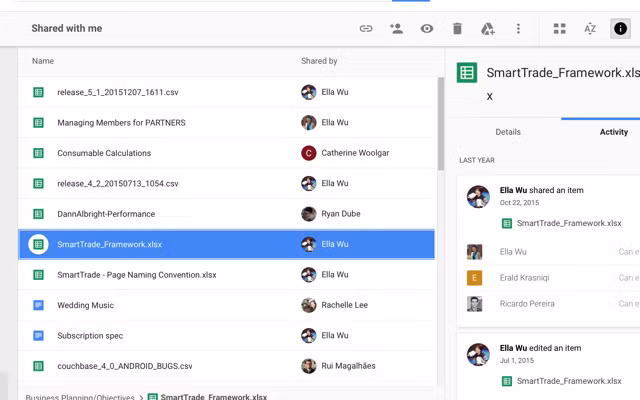Screen dimensions: 640x400
Task: Open SmartTrade_Framework.xlsx link in activity panel
Action: pyautogui.click(x=568, y=223)
